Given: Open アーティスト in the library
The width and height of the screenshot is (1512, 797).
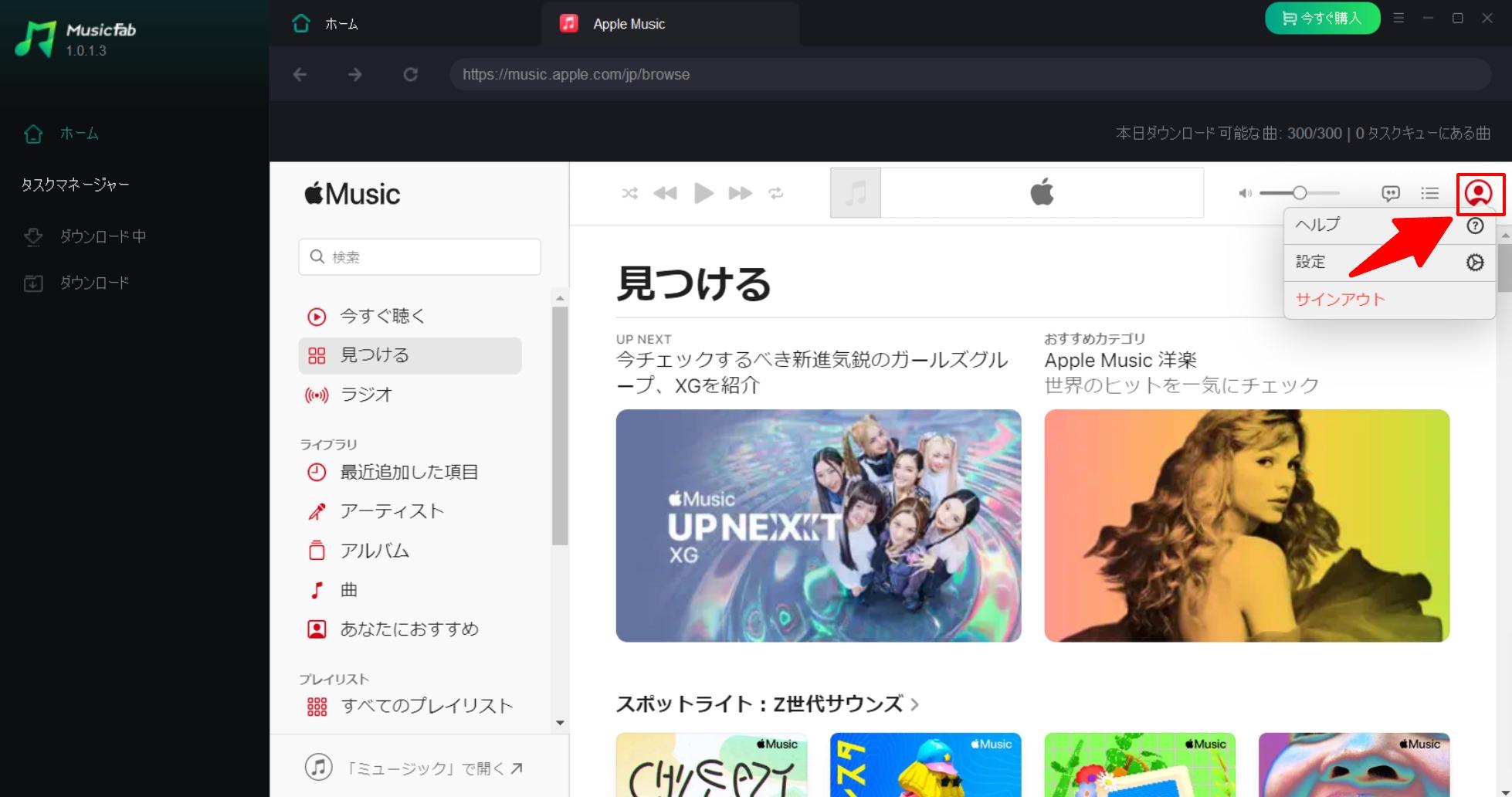Looking at the screenshot, I should point(409,511).
